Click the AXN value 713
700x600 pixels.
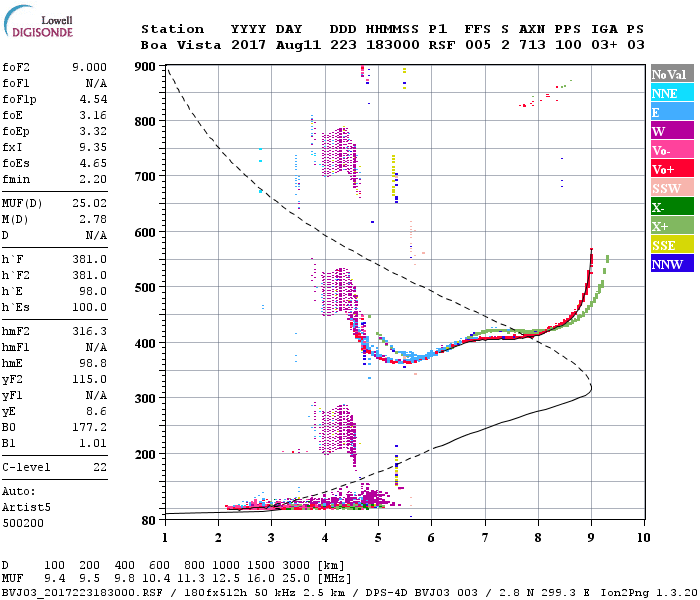(532, 45)
